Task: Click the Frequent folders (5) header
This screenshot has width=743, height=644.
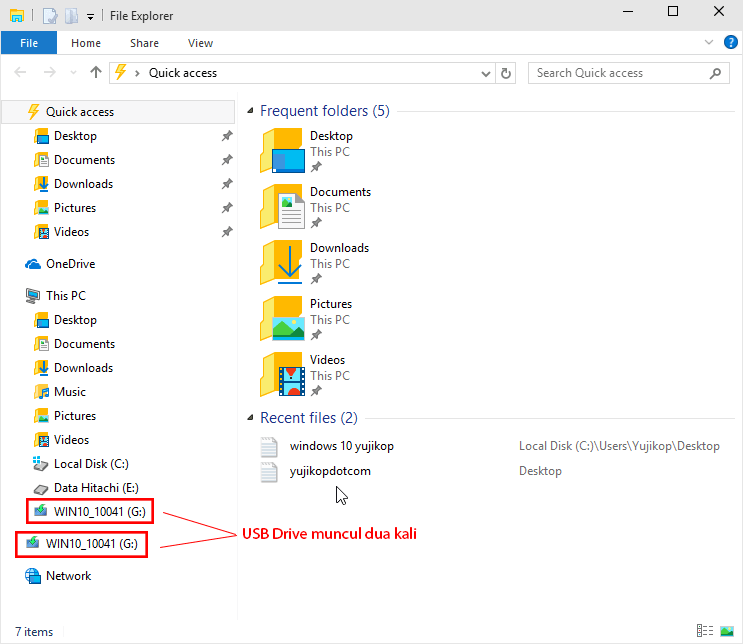Action: pos(325,111)
